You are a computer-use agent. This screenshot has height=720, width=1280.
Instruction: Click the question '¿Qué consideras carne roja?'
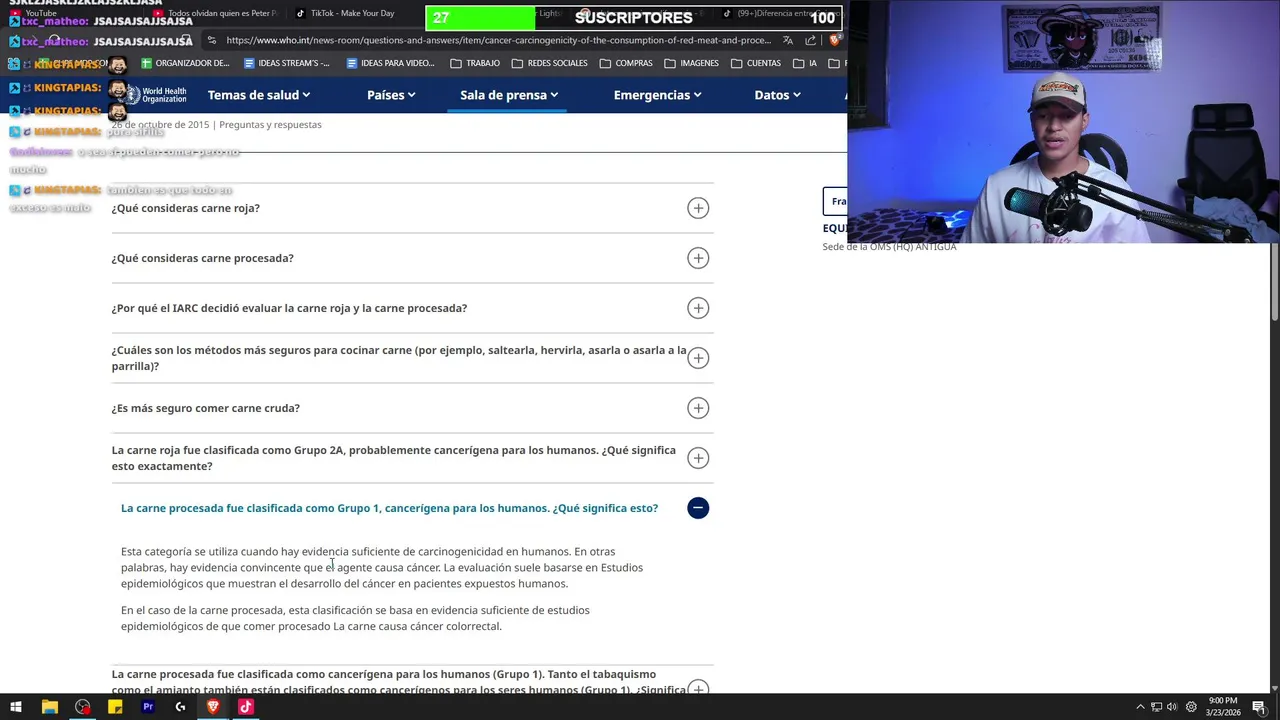(x=186, y=208)
